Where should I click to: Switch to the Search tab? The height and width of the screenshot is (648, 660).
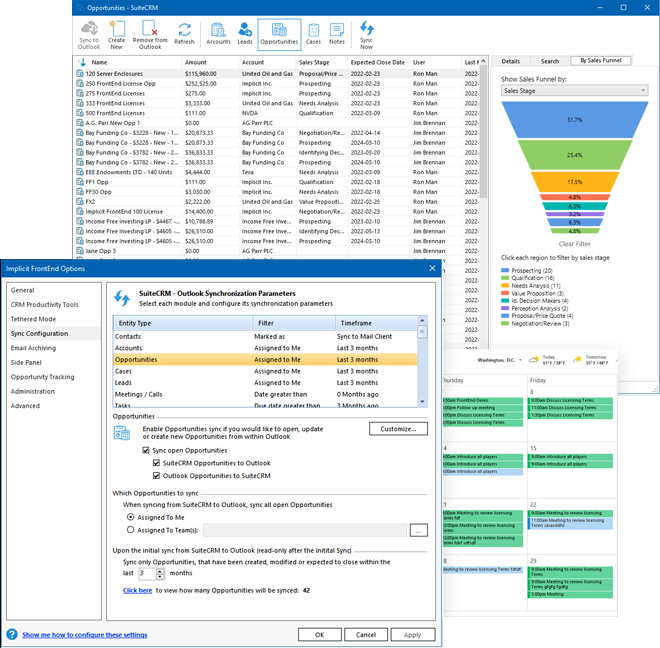[550, 61]
